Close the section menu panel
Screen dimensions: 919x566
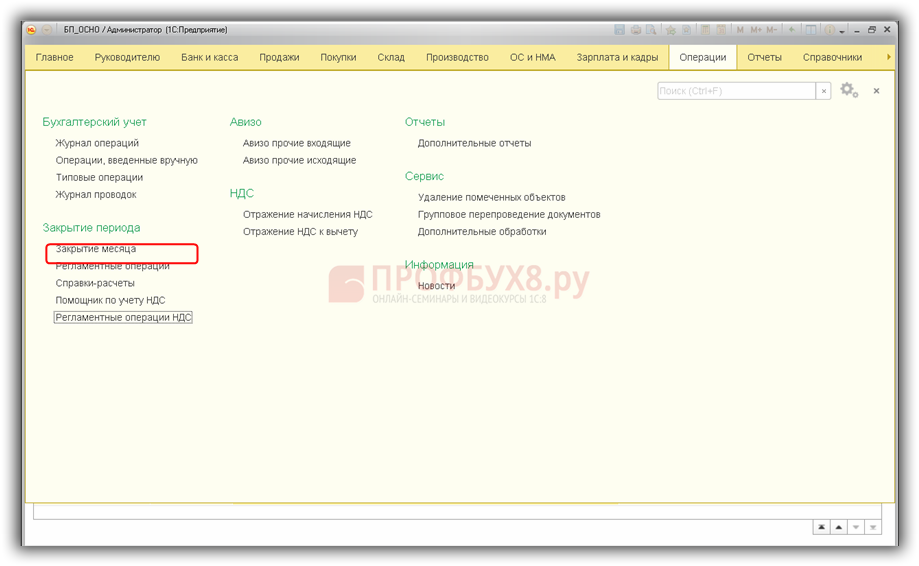(876, 91)
